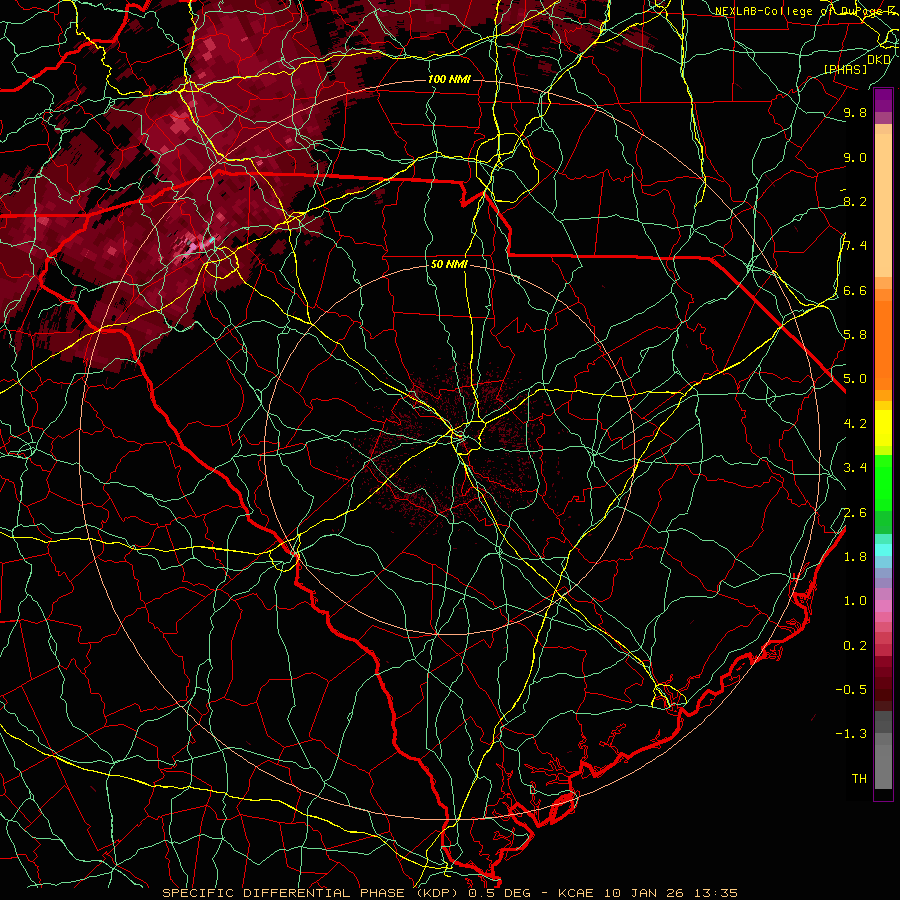The width and height of the screenshot is (900, 900).
Task: Click the "KCAE" radar site identifier
Action: coord(575,893)
